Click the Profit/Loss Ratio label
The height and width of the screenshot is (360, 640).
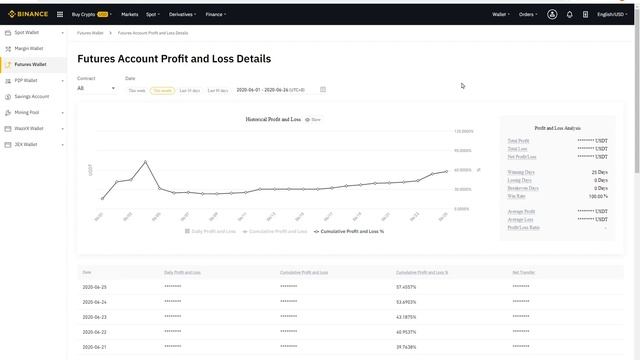(523, 228)
